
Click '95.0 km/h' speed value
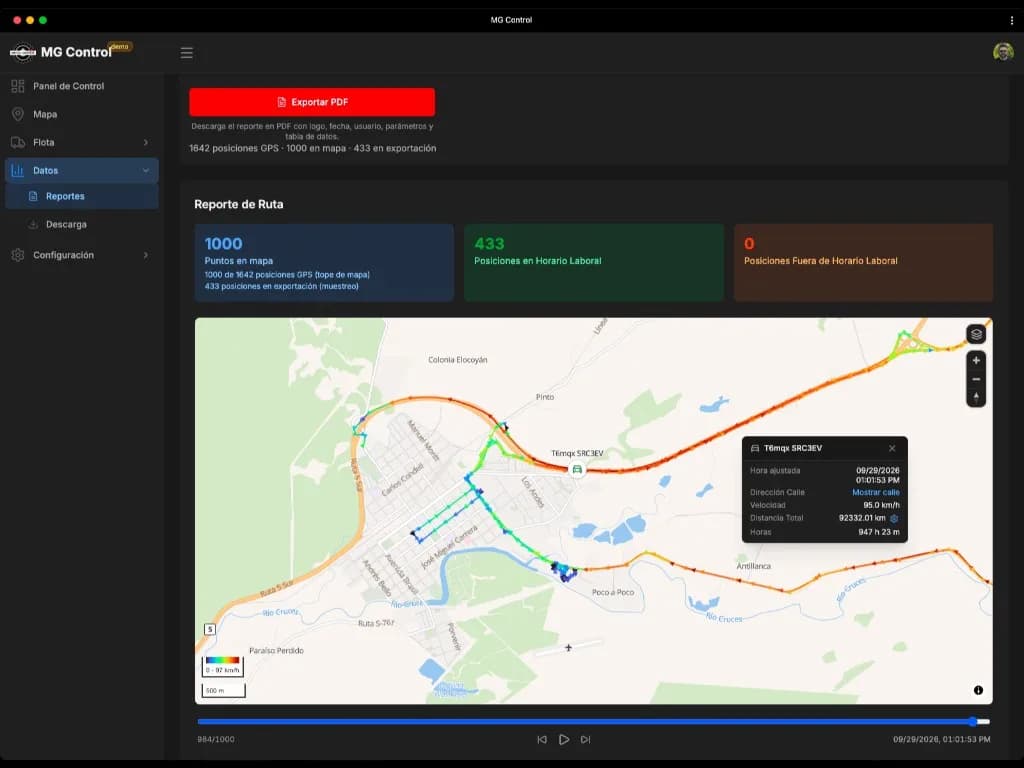point(882,505)
